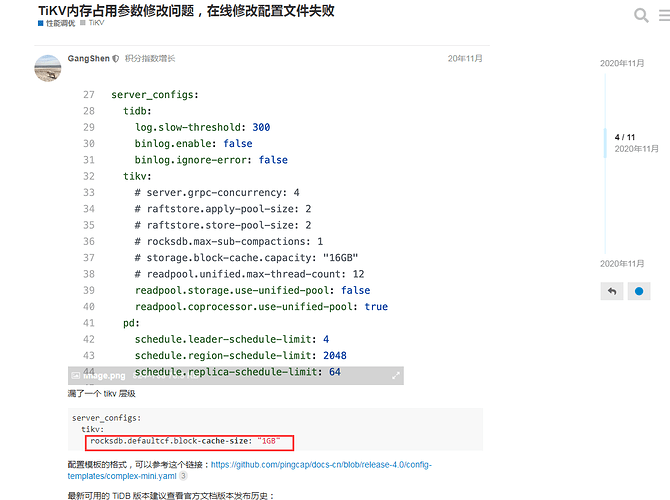The height and width of the screenshot is (500, 670).
Task: Click the 积分指数增长 user title text
Action: coord(150,59)
